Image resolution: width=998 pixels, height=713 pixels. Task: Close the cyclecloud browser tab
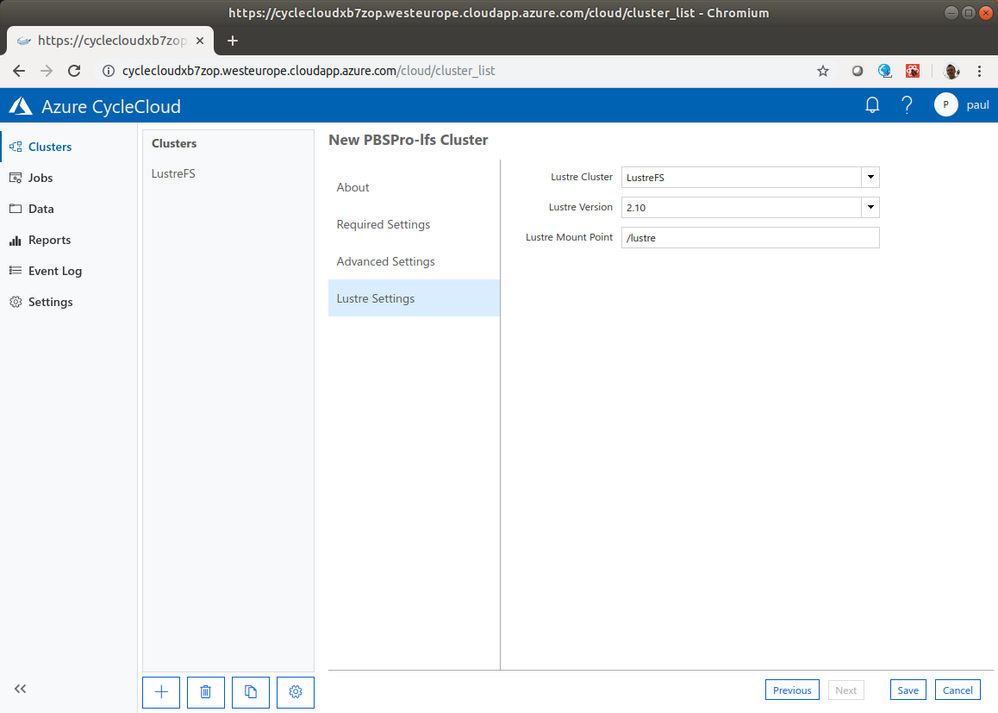click(200, 41)
